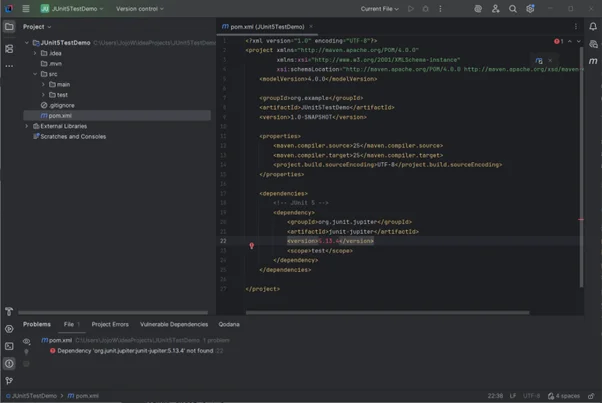The width and height of the screenshot is (602, 403).
Task: Expand the Version control dropdown
Action: pyautogui.click(x=139, y=9)
